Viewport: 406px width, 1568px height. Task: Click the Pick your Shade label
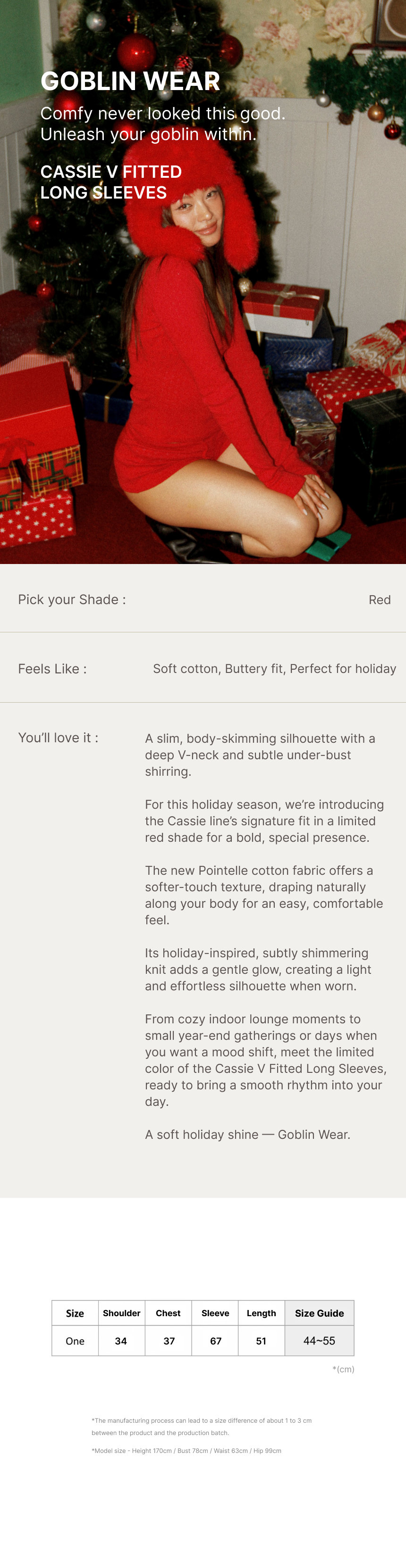pos(72,599)
